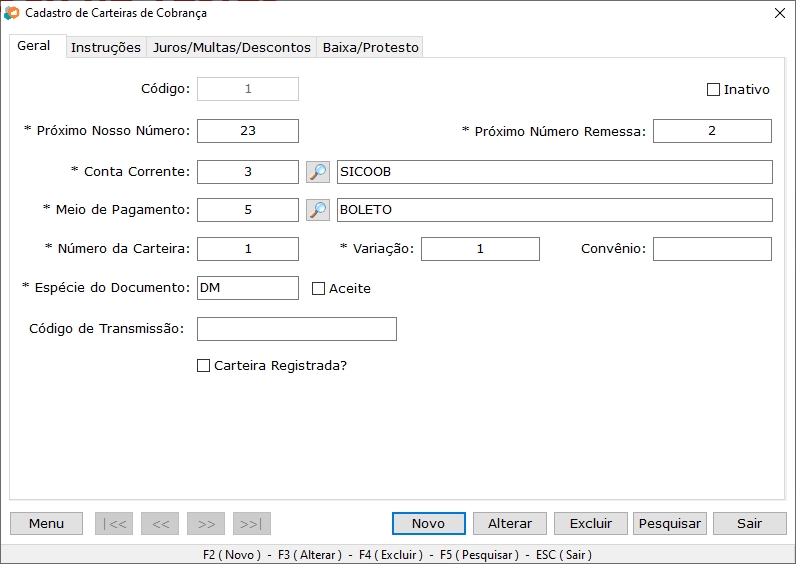Click the Alterar button
Image resolution: width=796 pixels, height=564 pixels.
[510, 524]
